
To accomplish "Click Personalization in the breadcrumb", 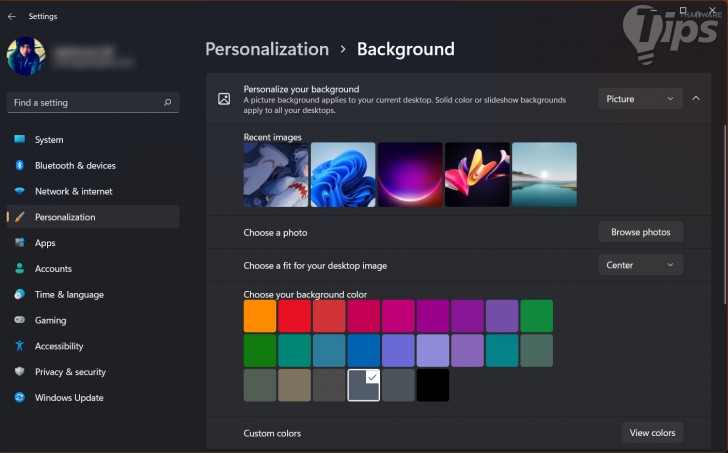I will [x=267, y=49].
